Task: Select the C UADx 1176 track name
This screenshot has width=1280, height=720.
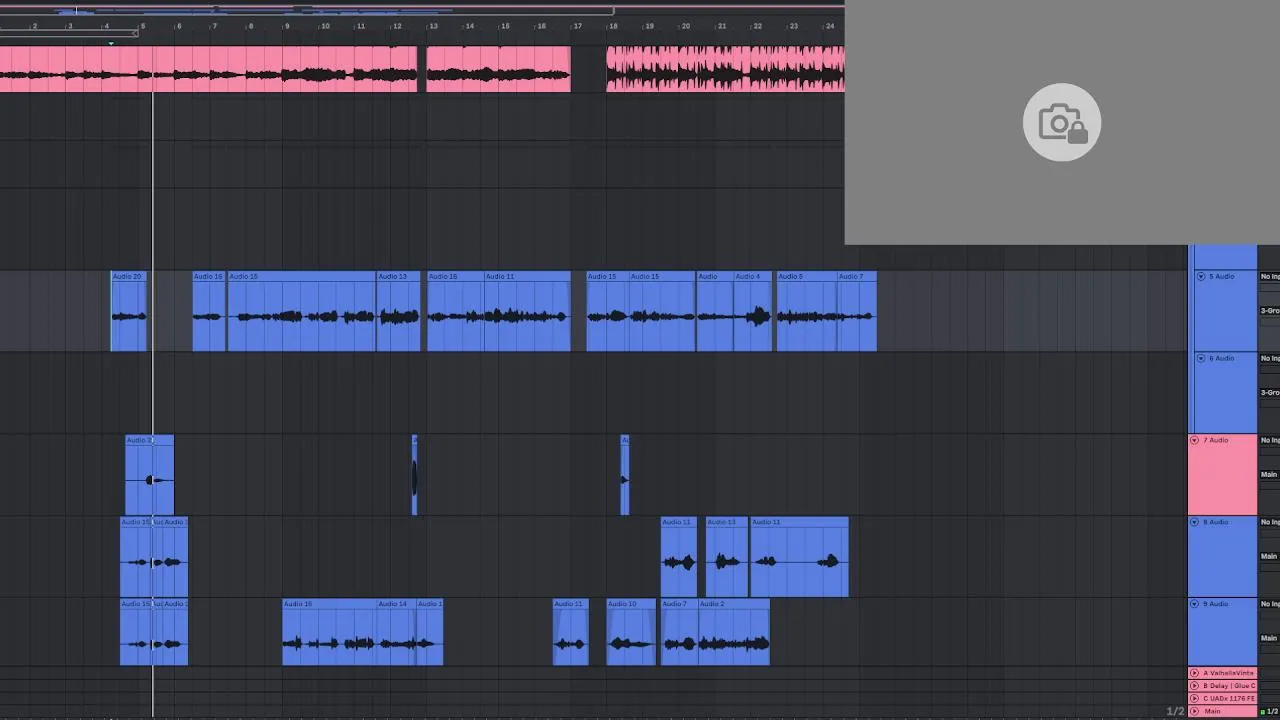Action: pos(1228,698)
